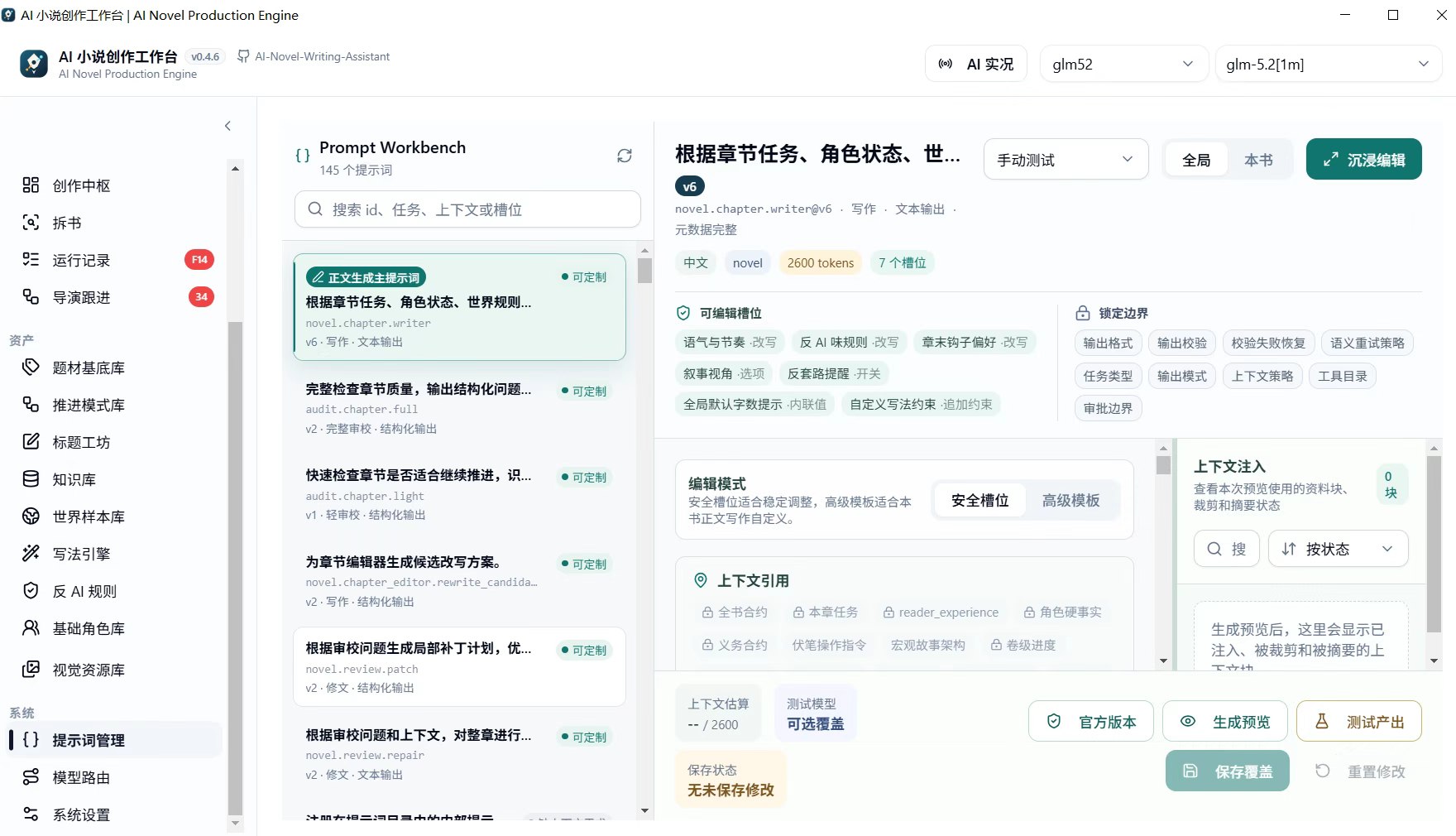Click the 知识库 database icon

tap(31, 479)
